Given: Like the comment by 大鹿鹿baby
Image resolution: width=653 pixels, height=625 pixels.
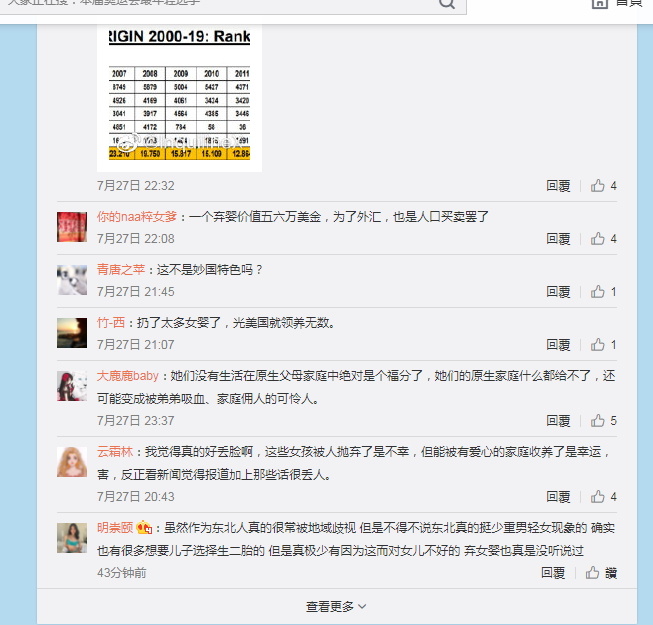Looking at the screenshot, I should click(x=598, y=421).
